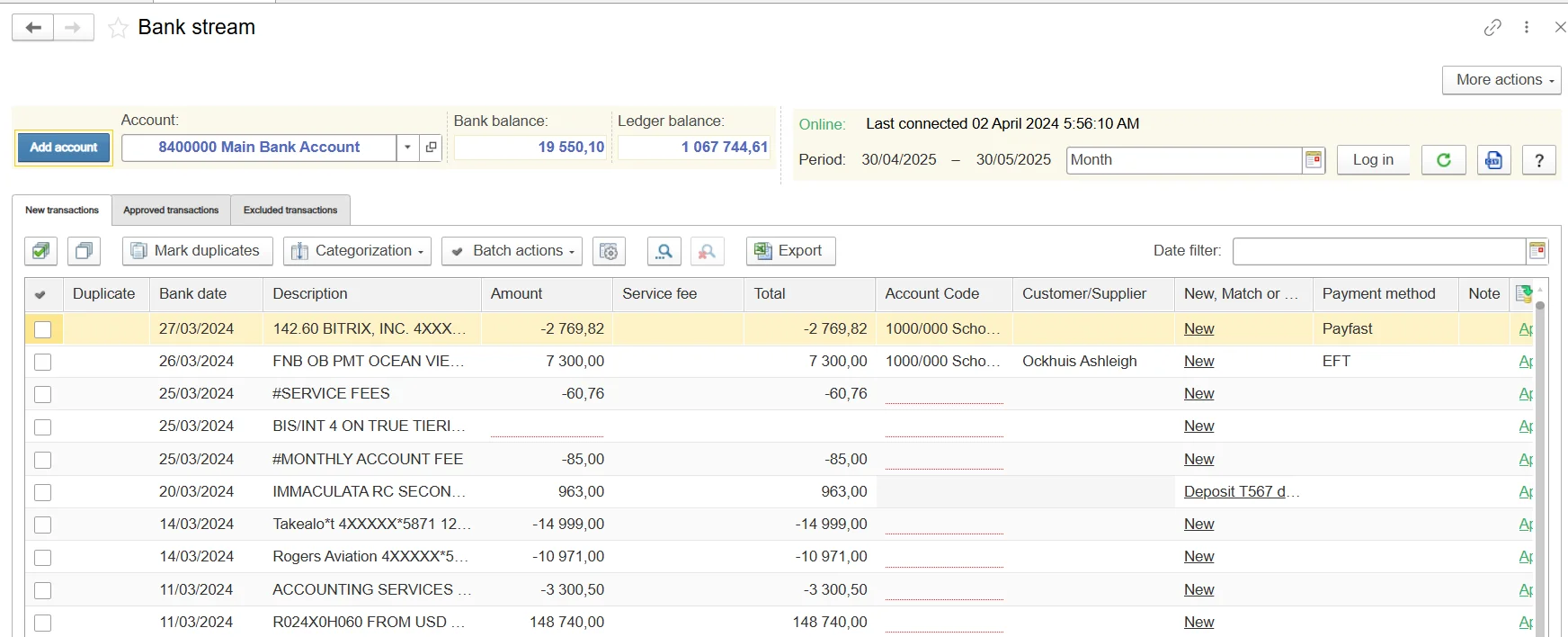Check the Takealo*t transaction checkbox

click(x=42, y=525)
